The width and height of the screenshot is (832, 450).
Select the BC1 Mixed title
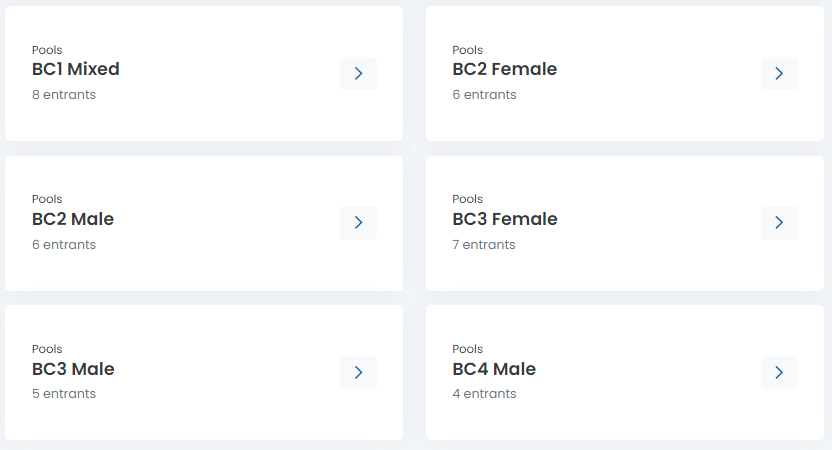click(x=76, y=69)
